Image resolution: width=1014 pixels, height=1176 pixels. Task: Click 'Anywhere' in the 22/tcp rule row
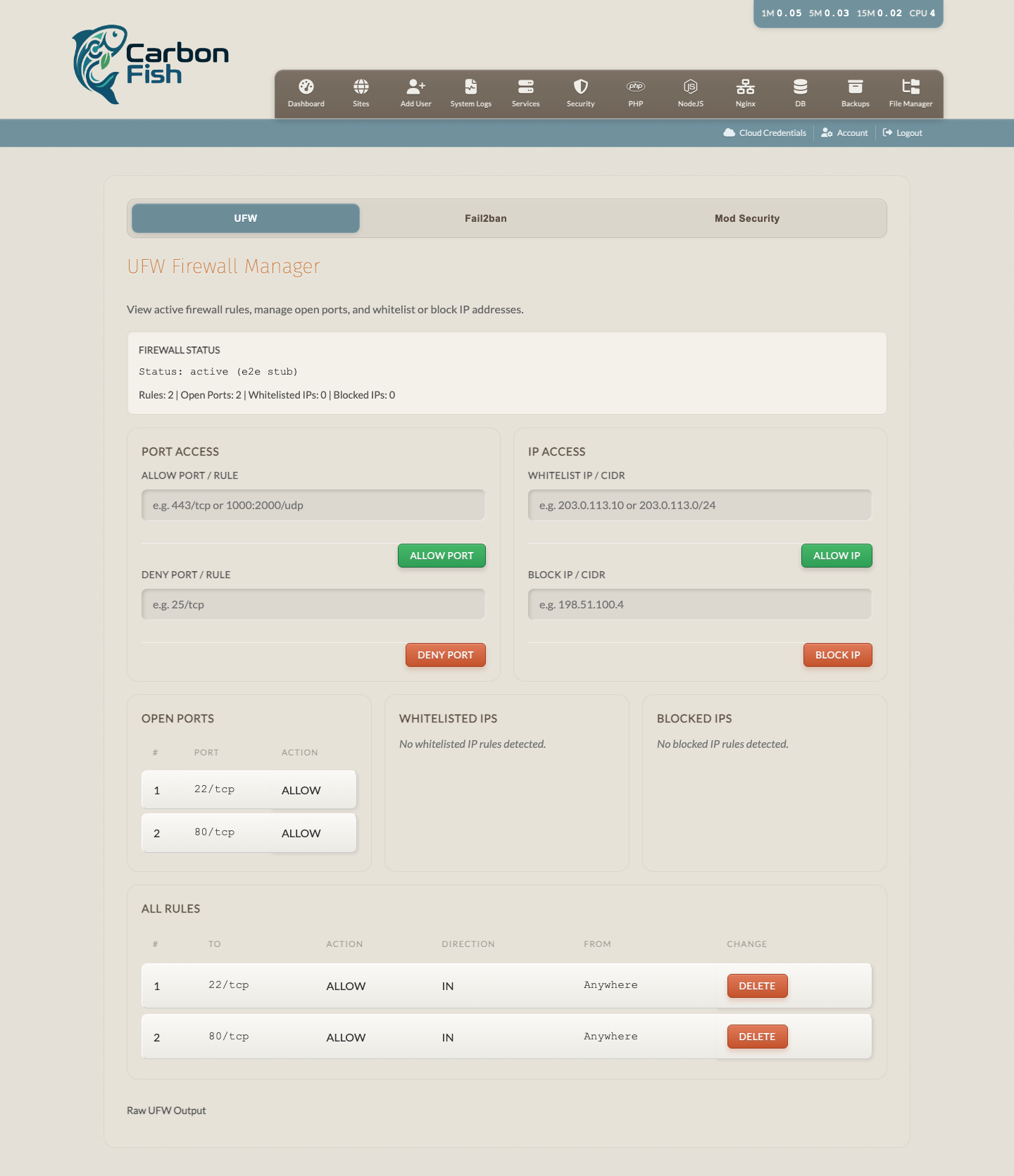[x=611, y=985]
